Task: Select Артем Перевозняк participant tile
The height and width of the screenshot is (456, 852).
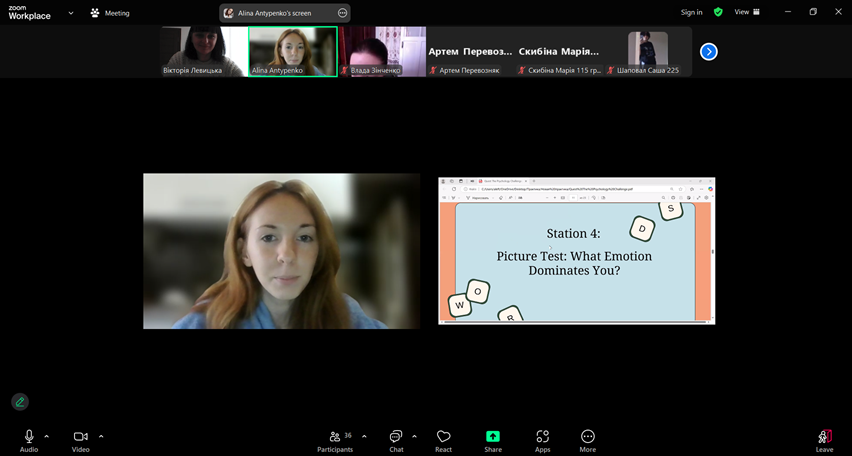Action: click(471, 52)
